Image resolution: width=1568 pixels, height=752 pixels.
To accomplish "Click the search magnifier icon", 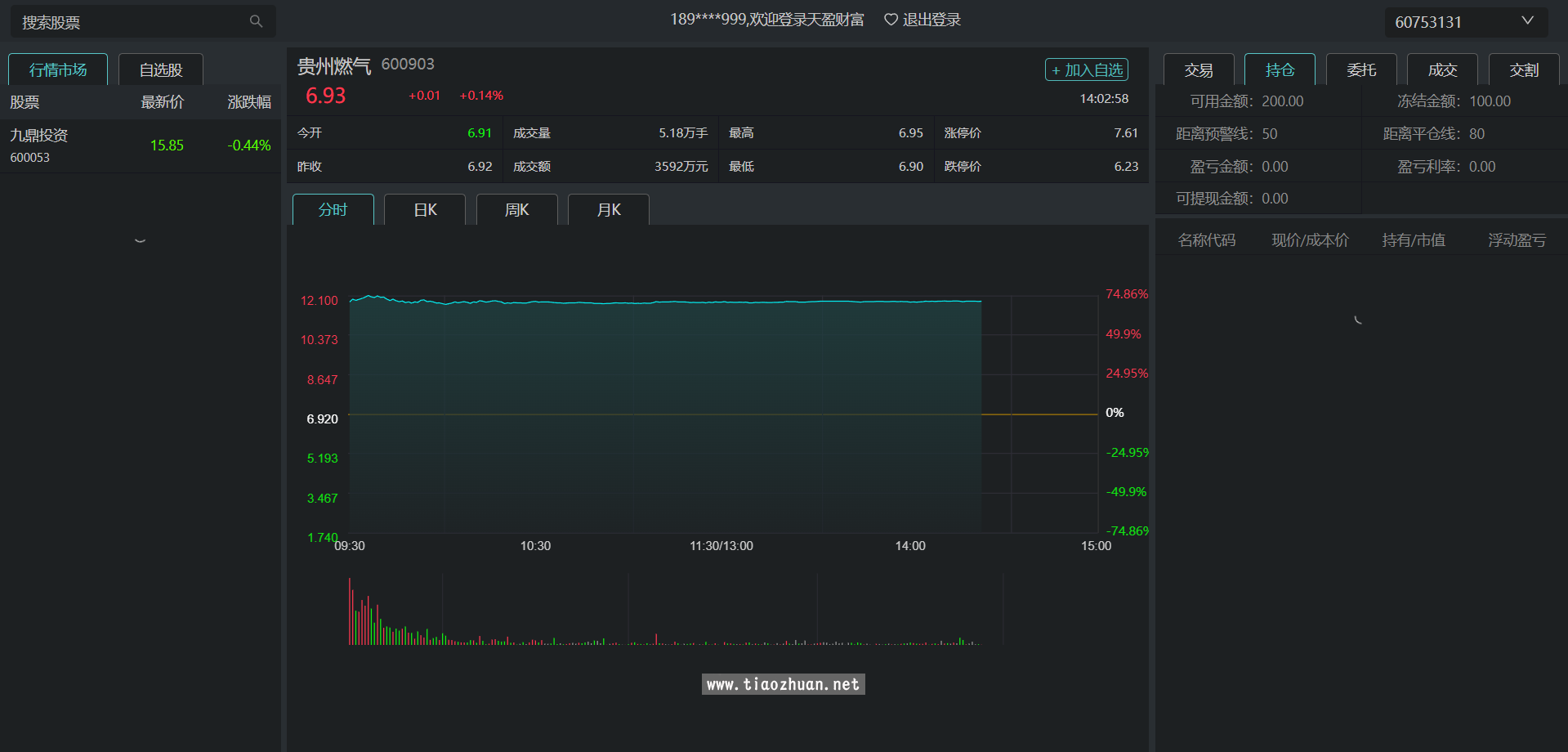I will 256,21.
